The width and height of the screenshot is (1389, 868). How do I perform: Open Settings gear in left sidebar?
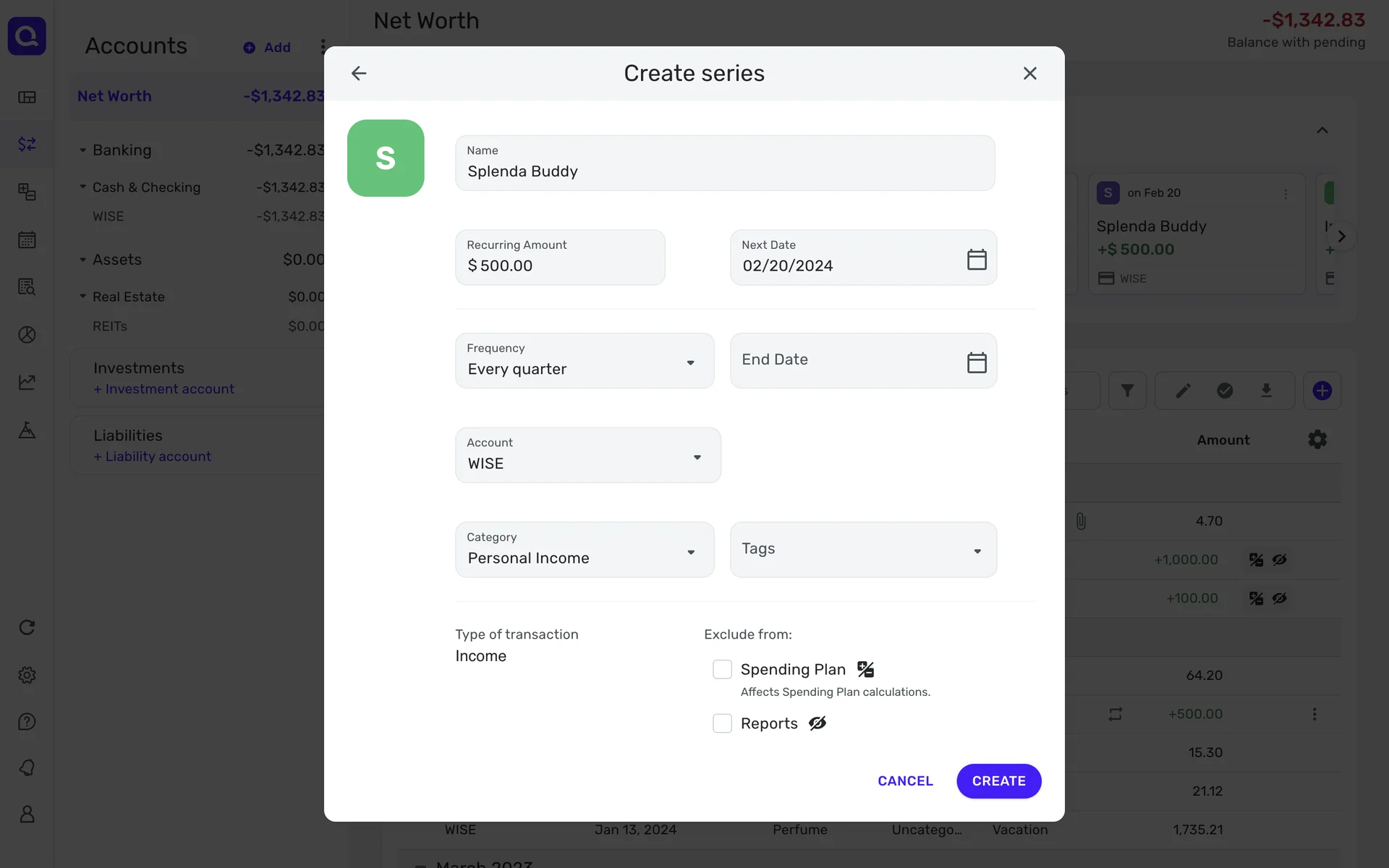27,675
